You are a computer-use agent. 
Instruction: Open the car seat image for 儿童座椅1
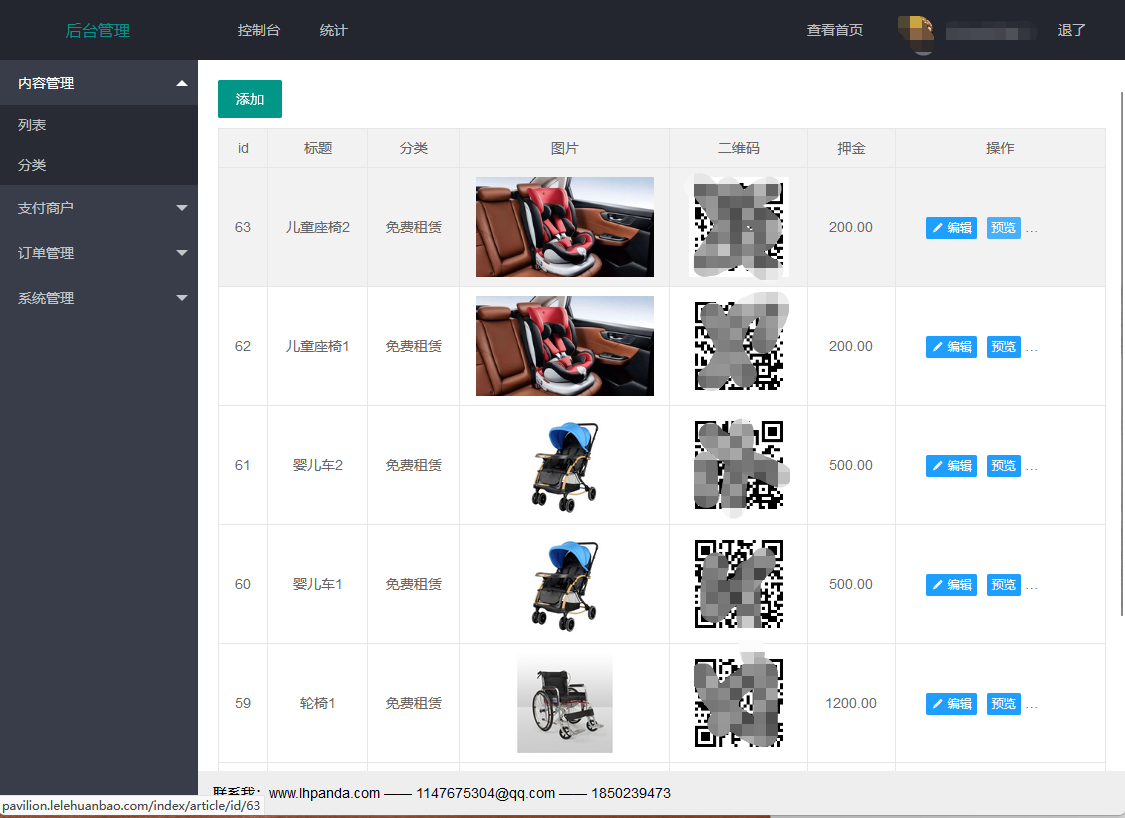point(565,346)
